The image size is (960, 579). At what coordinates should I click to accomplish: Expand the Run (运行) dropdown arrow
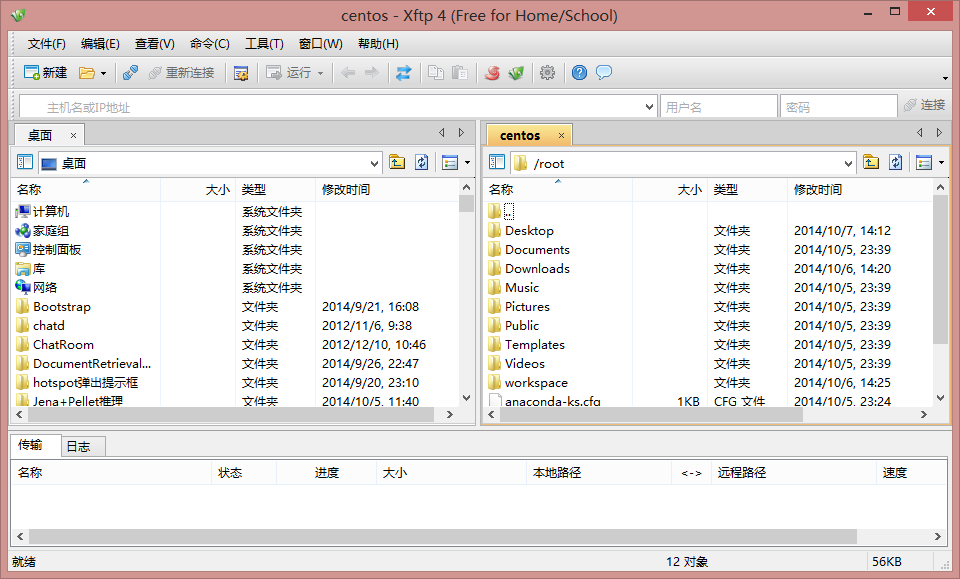[320, 73]
